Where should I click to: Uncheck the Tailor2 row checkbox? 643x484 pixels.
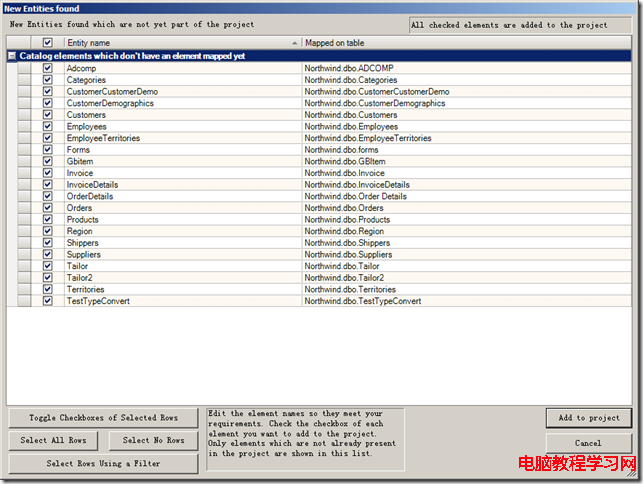pyautogui.click(x=48, y=277)
